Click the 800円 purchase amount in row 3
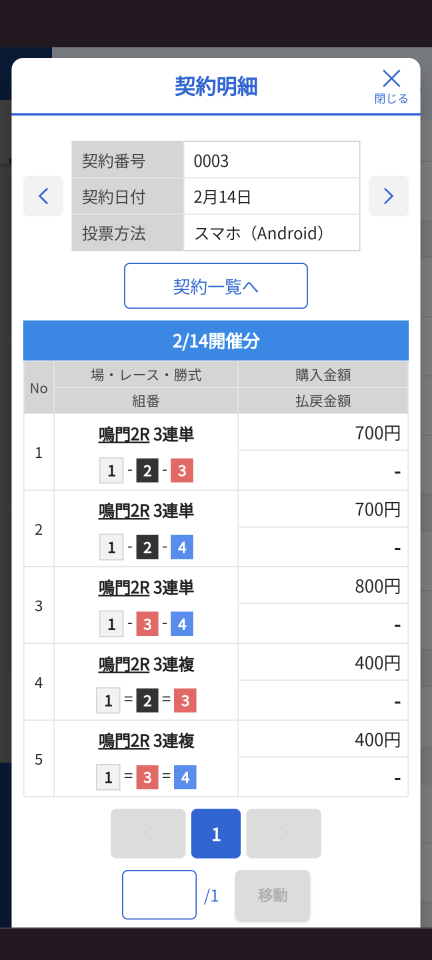 coord(378,587)
